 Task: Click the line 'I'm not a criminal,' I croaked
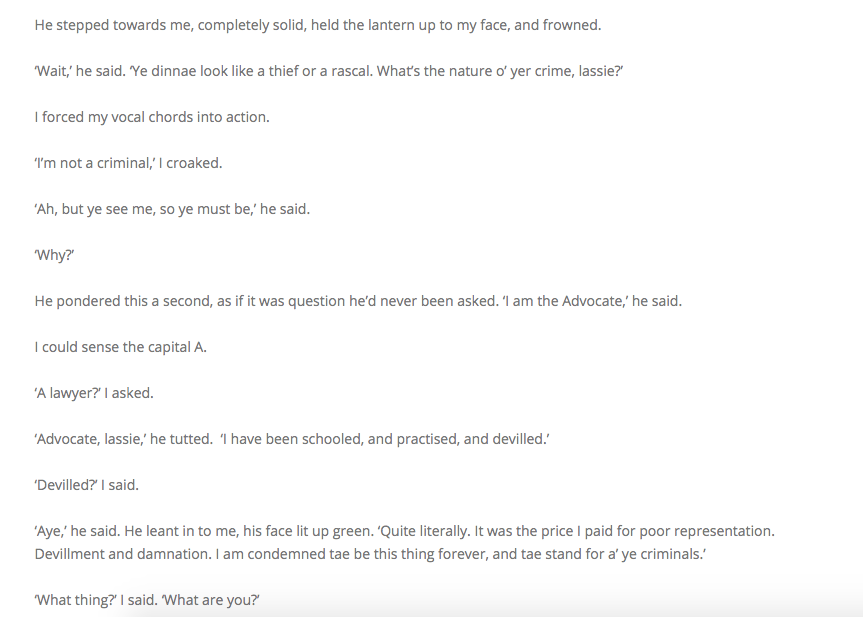pos(127,163)
